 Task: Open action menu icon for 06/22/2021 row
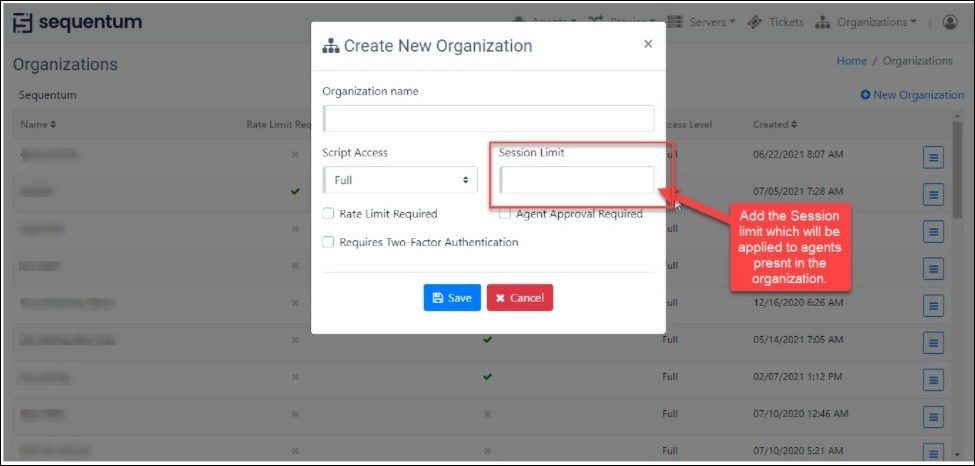tap(933, 157)
